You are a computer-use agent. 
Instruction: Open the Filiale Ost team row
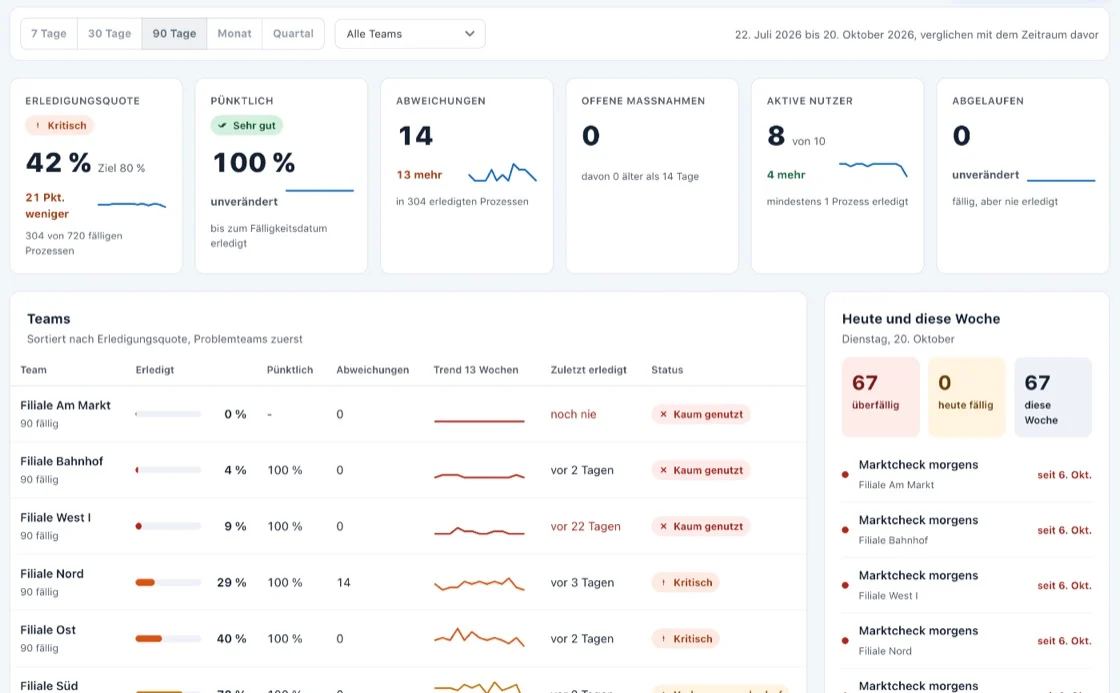tap(409, 639)
